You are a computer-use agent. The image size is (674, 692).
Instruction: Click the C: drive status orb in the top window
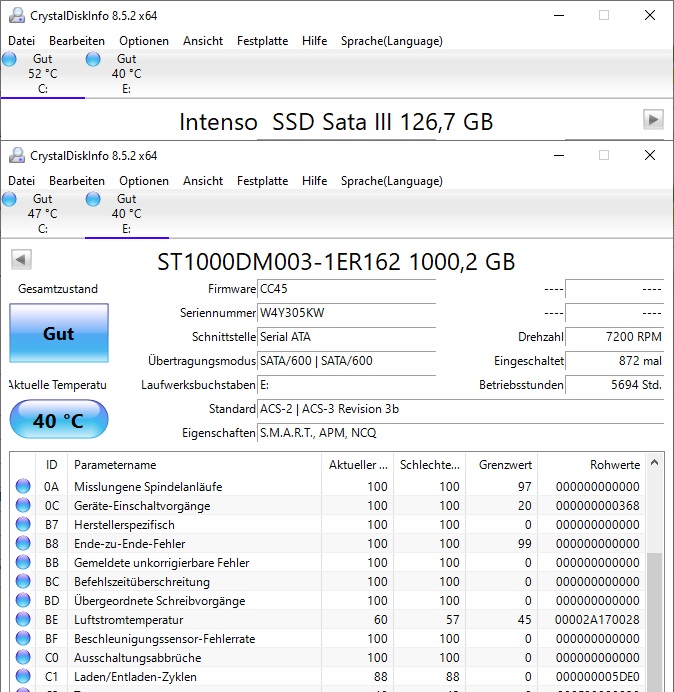coord(9,59)
